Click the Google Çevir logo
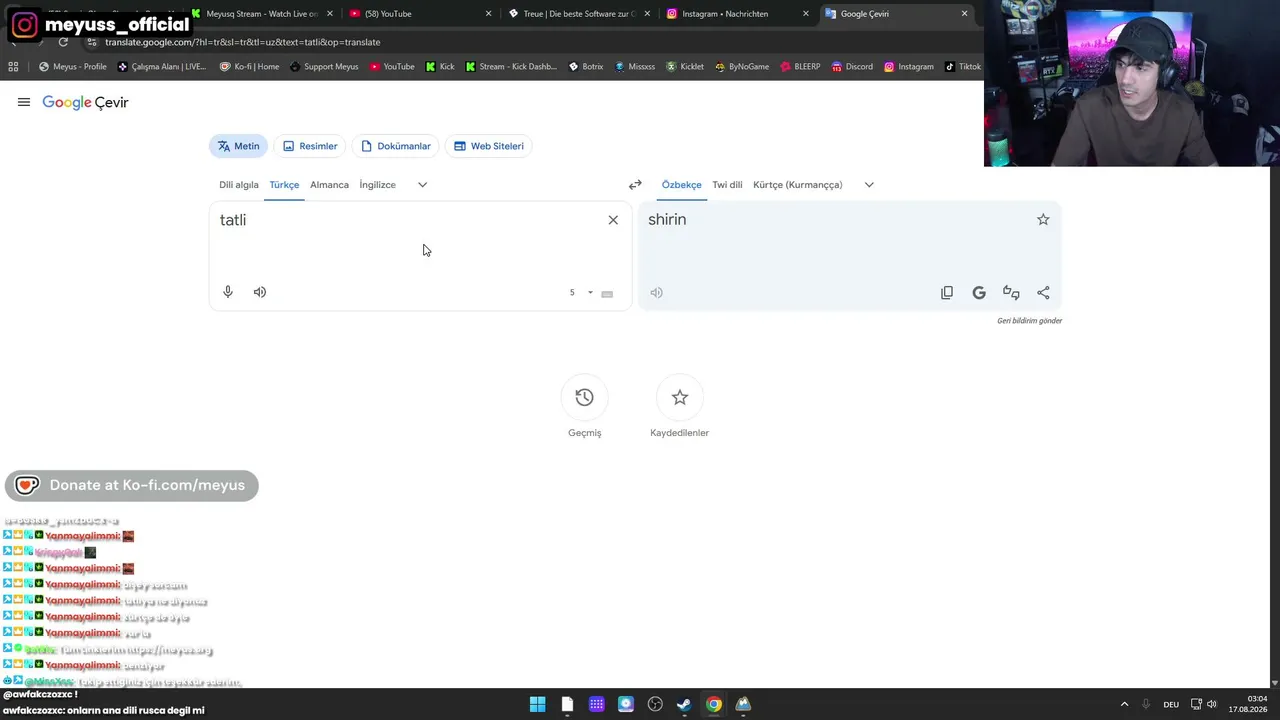This screenshot has width=1280, height=720. (85, 102)
